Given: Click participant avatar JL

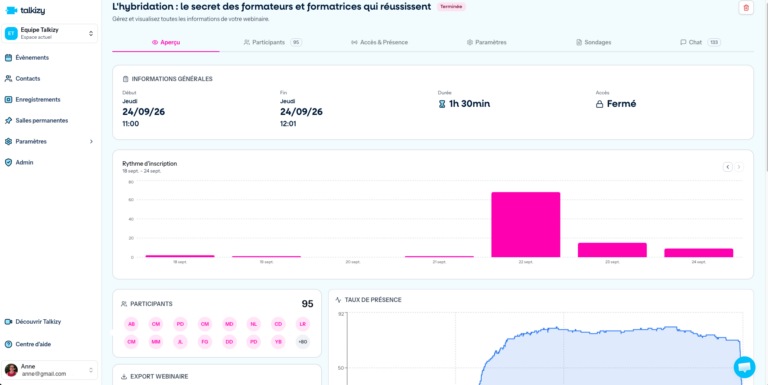Looking at the screenshot, I should (180, 342).
